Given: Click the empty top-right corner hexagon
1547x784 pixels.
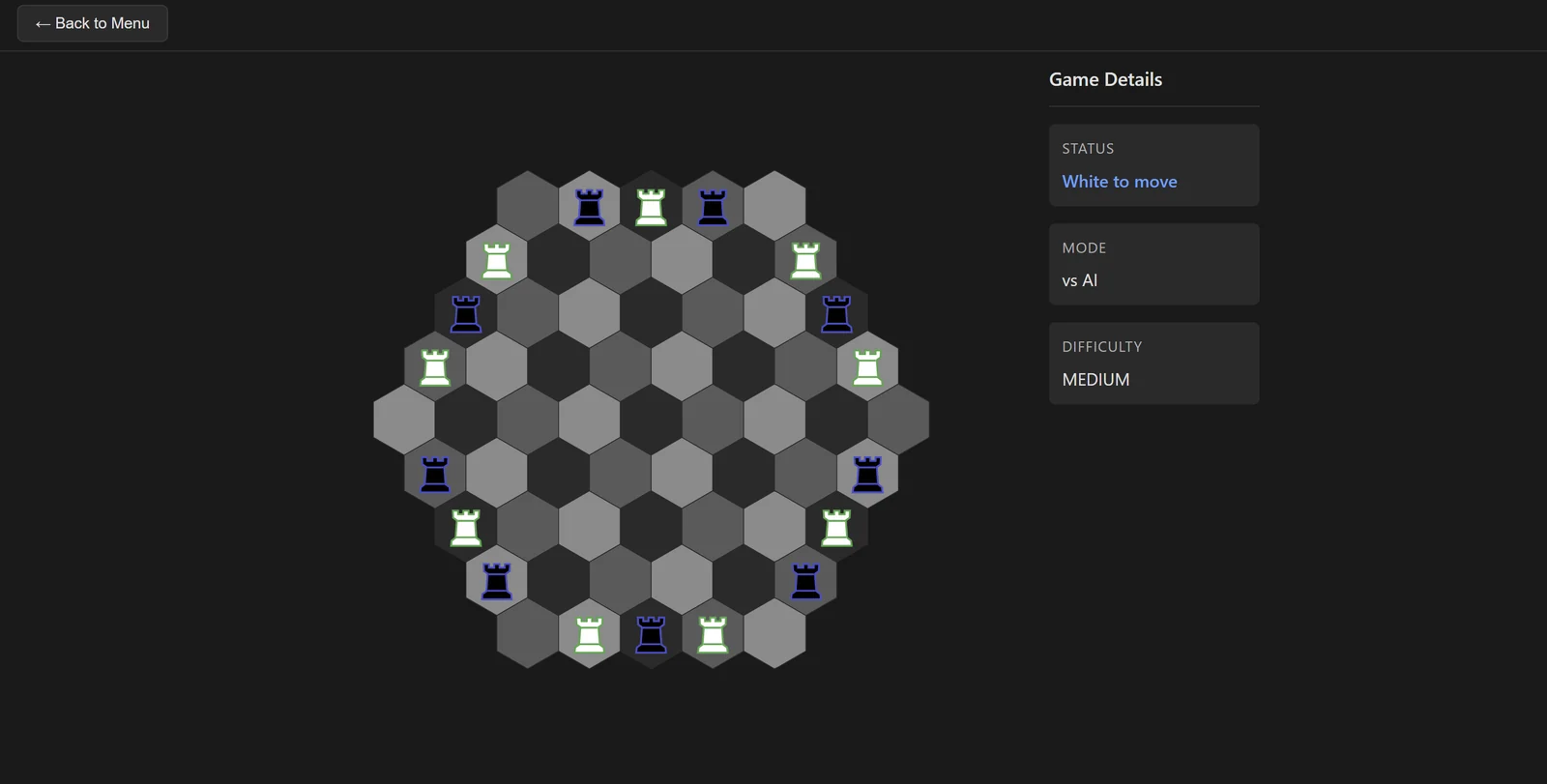Looking at the screenshot, I should 774,207.
